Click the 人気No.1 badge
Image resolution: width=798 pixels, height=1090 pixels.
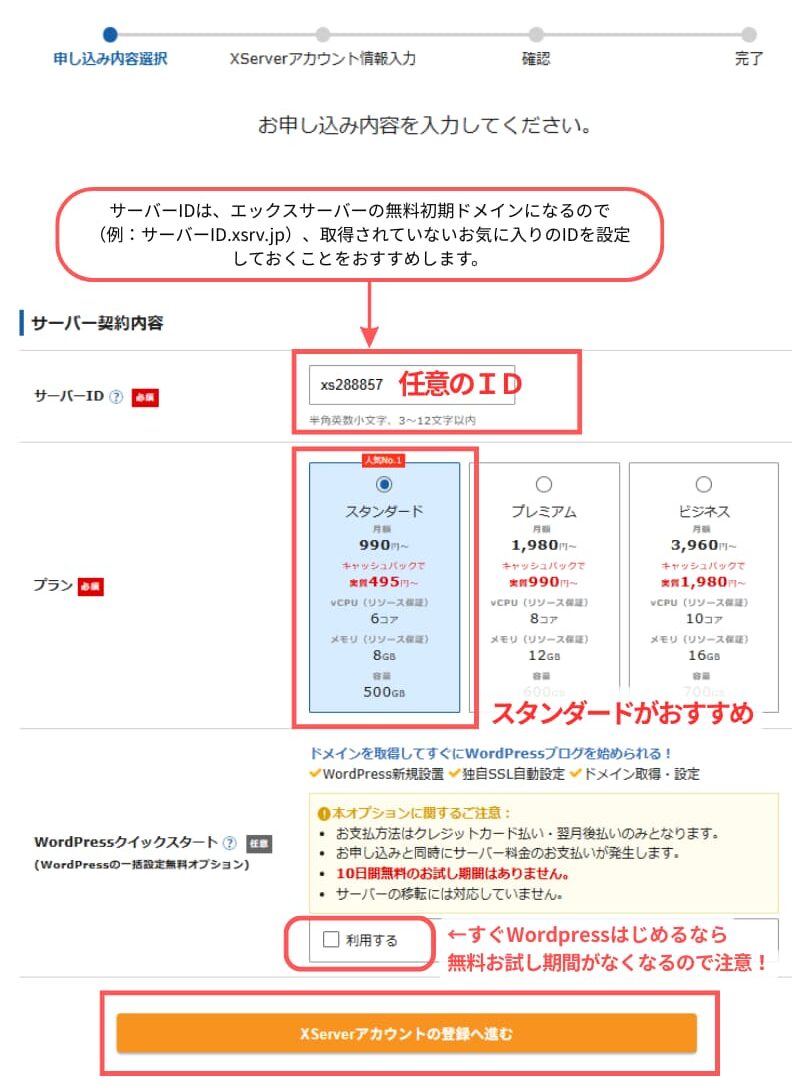click(384, 460)
